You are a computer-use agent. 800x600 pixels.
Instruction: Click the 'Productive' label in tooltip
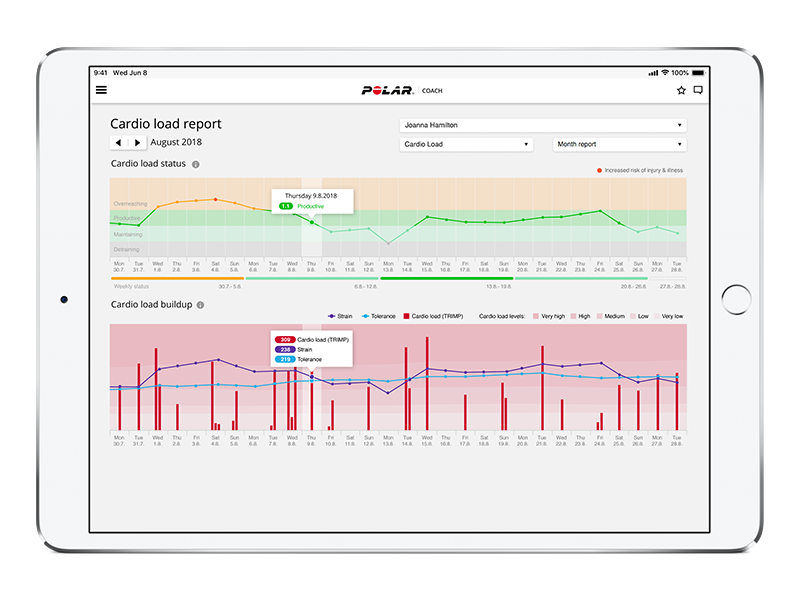click(310, 207)
